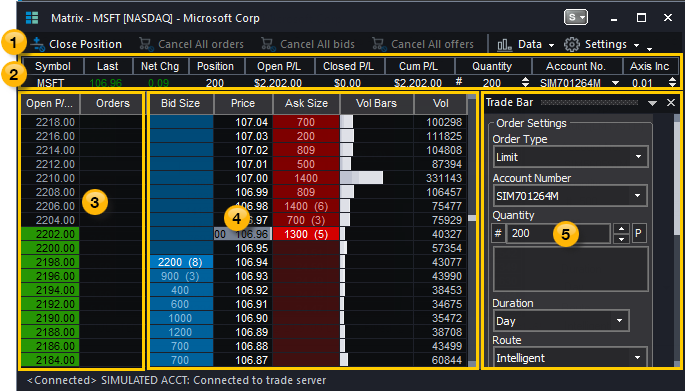Click Cancel All bids in toolbar
685x391 pixels.
(x=308, y=44)
